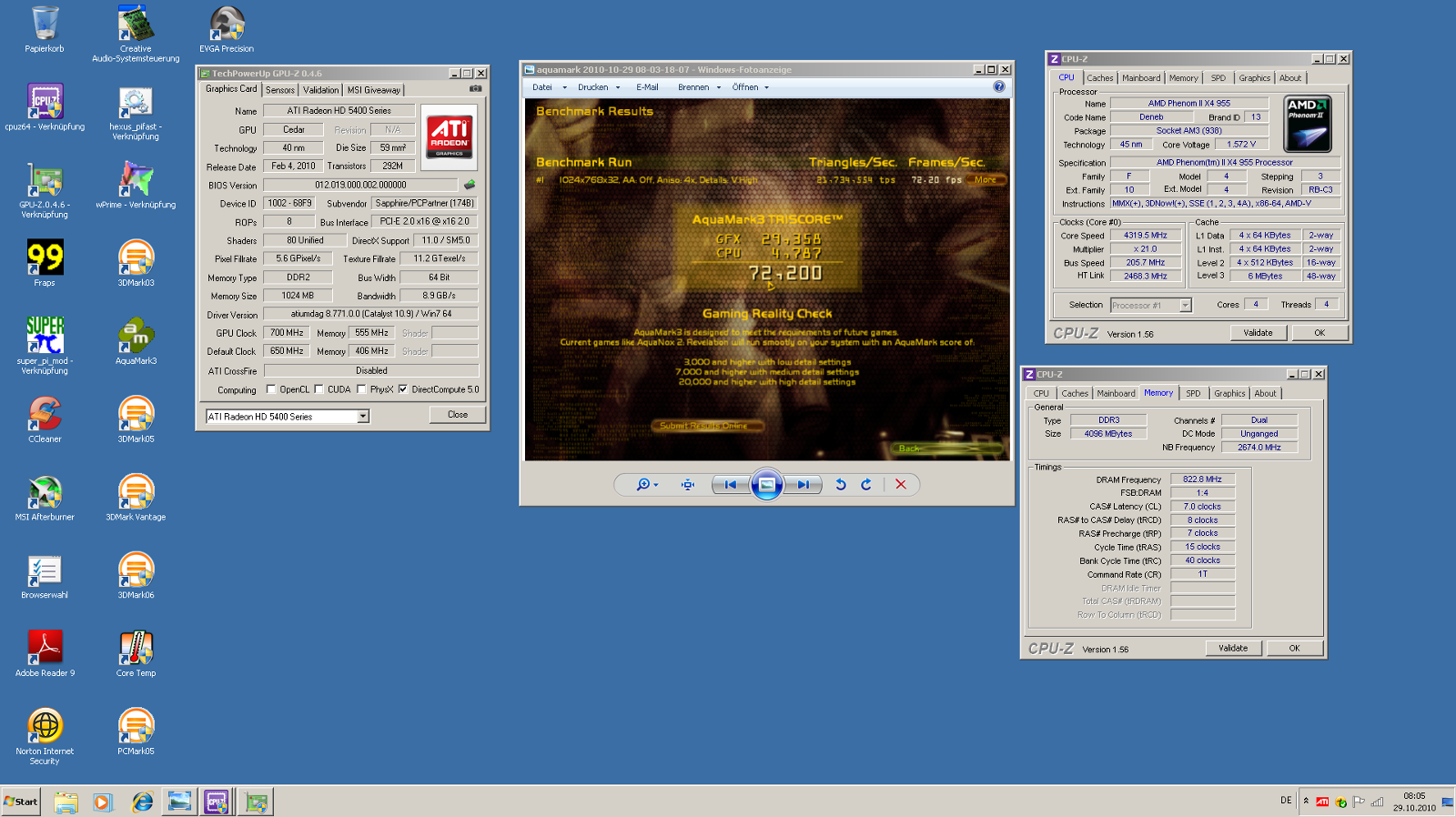This screenshot has width=1456, height=817.
Task: Open MSI Giveaway tab in GPU-Z
Action: (373, 90)
